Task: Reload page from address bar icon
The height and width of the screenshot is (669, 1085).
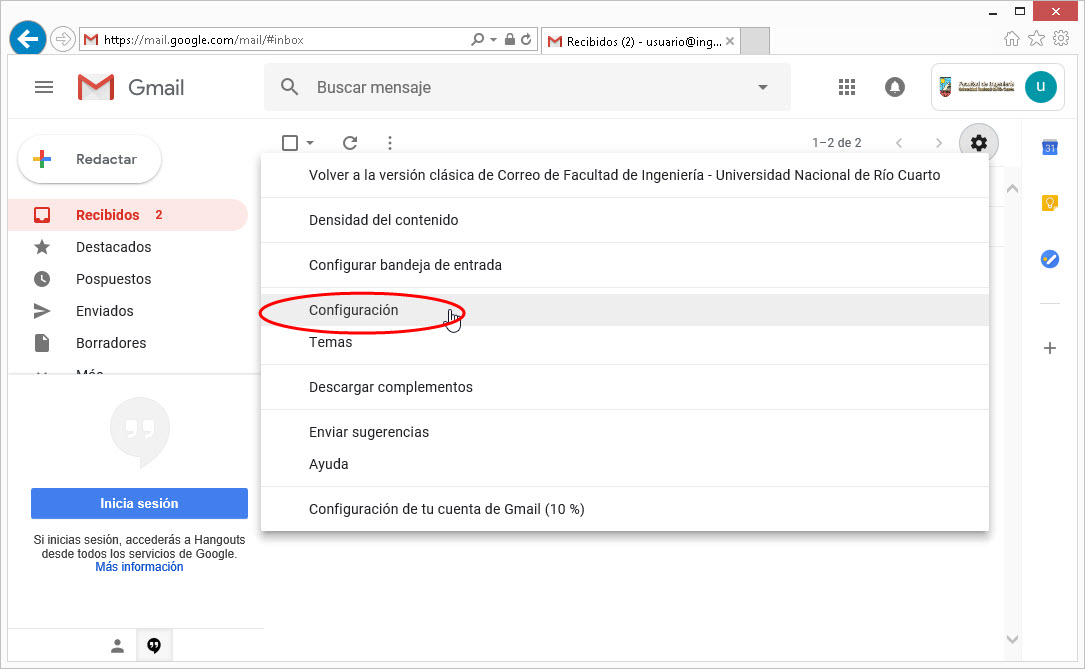Action: coord(526,39)
